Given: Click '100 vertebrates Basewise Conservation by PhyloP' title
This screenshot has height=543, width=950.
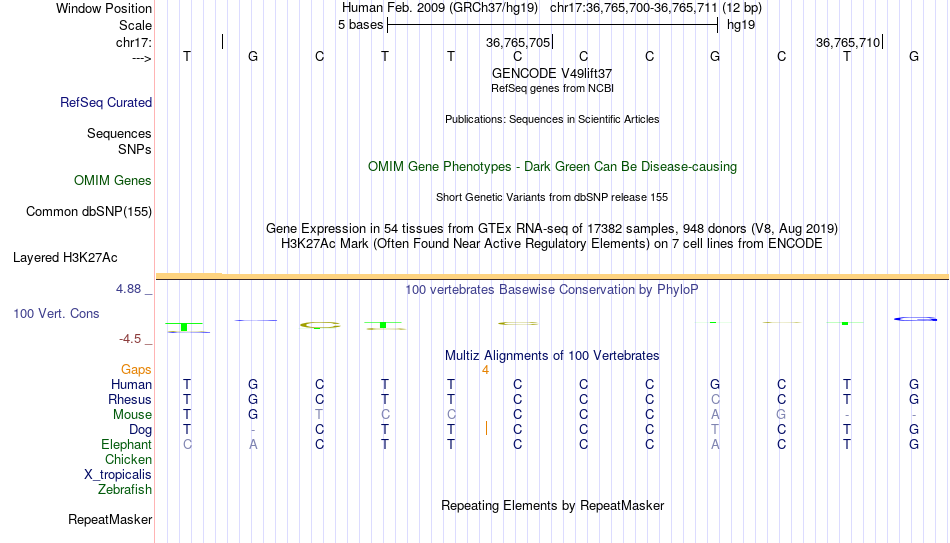Looking at the screenshot, I should (552, 290).
